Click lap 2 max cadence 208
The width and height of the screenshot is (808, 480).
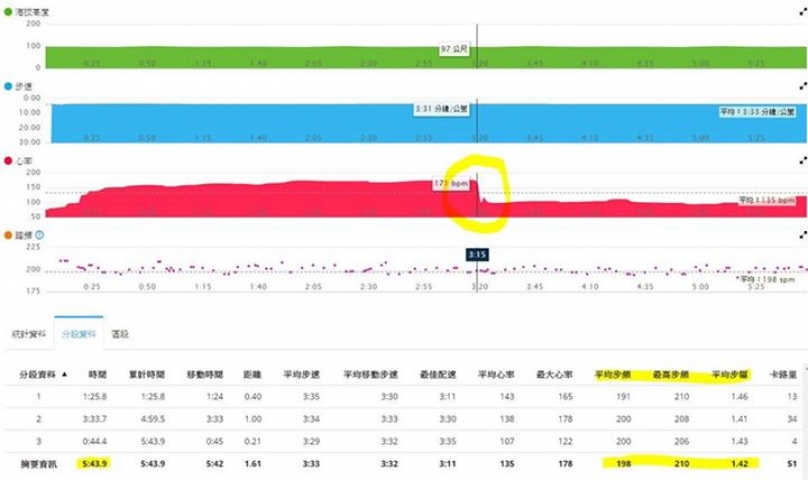[682, 419]
